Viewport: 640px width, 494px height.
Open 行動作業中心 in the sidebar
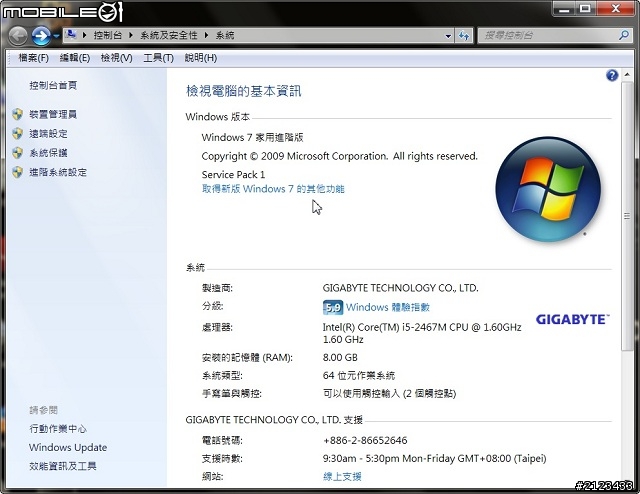pos(58,429)
